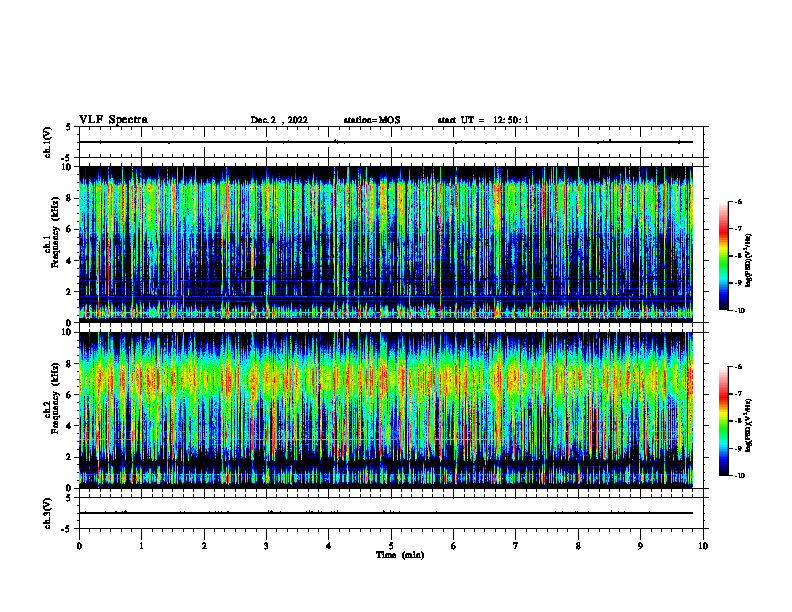792x612 pixels.
Task: Click the time axis tick label "0"
Action: coord(79,546)
